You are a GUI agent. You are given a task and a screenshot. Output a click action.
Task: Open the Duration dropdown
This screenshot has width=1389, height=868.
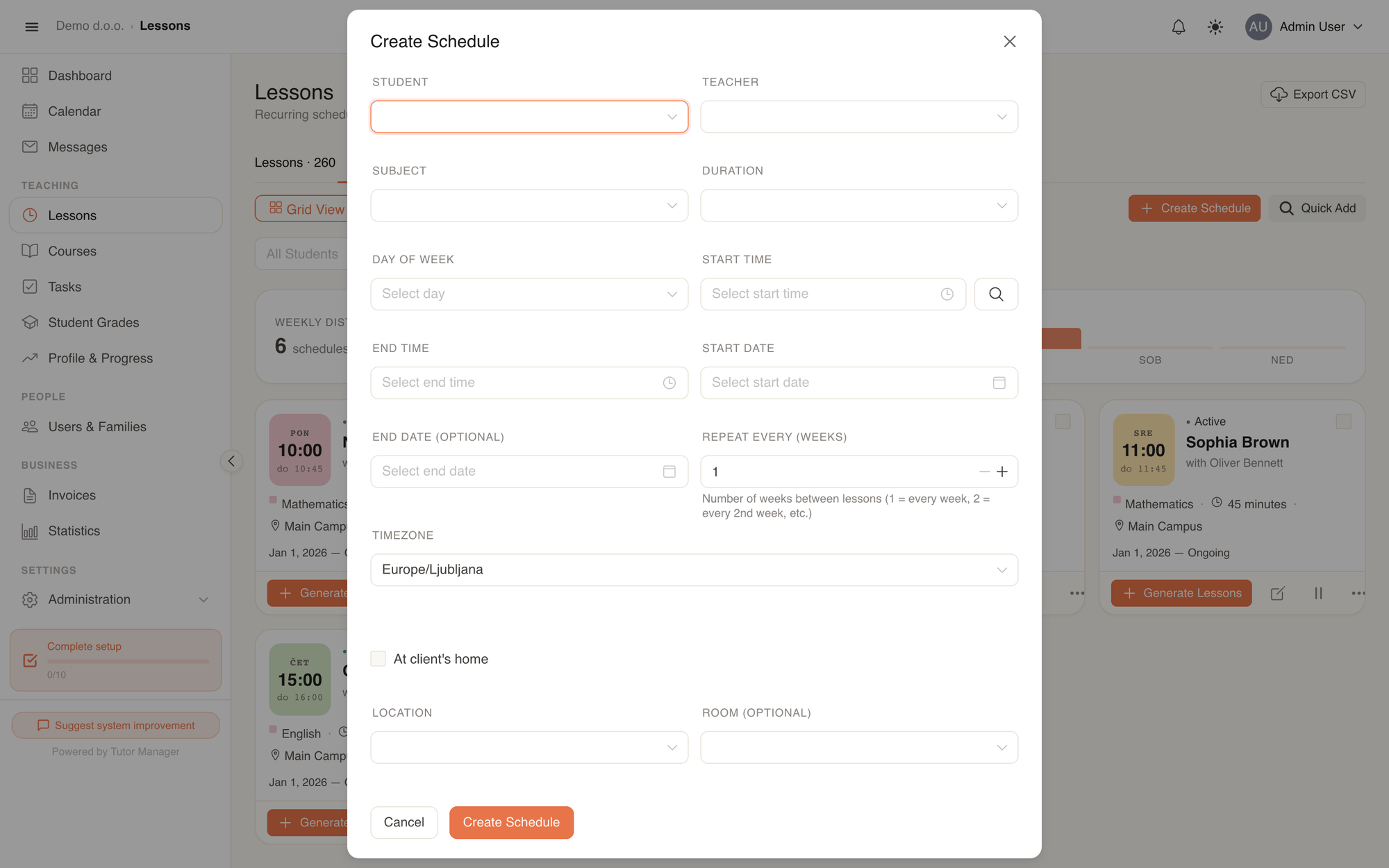point(859,206)
